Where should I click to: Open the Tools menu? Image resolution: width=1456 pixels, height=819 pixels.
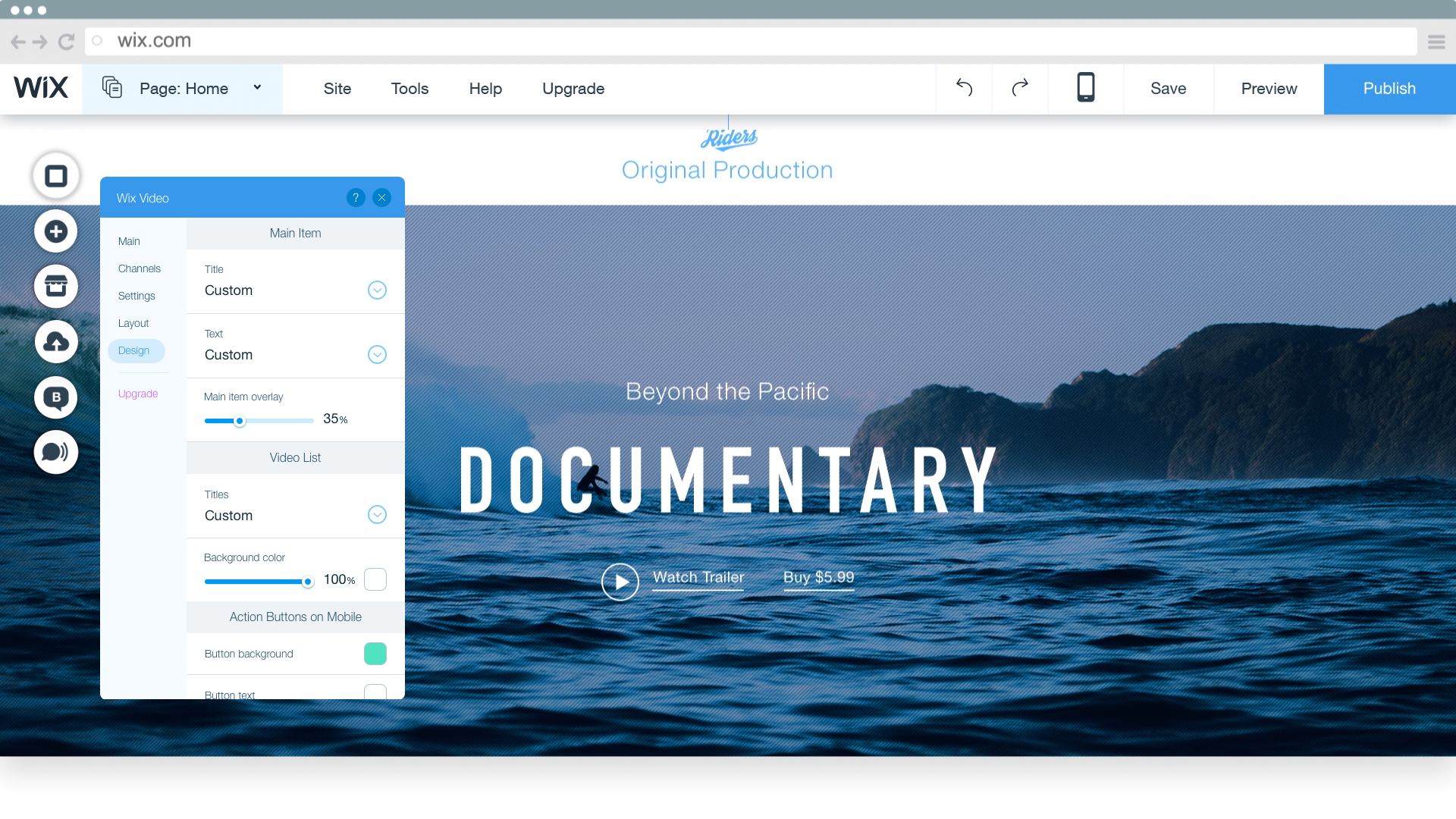pos(409,89)
